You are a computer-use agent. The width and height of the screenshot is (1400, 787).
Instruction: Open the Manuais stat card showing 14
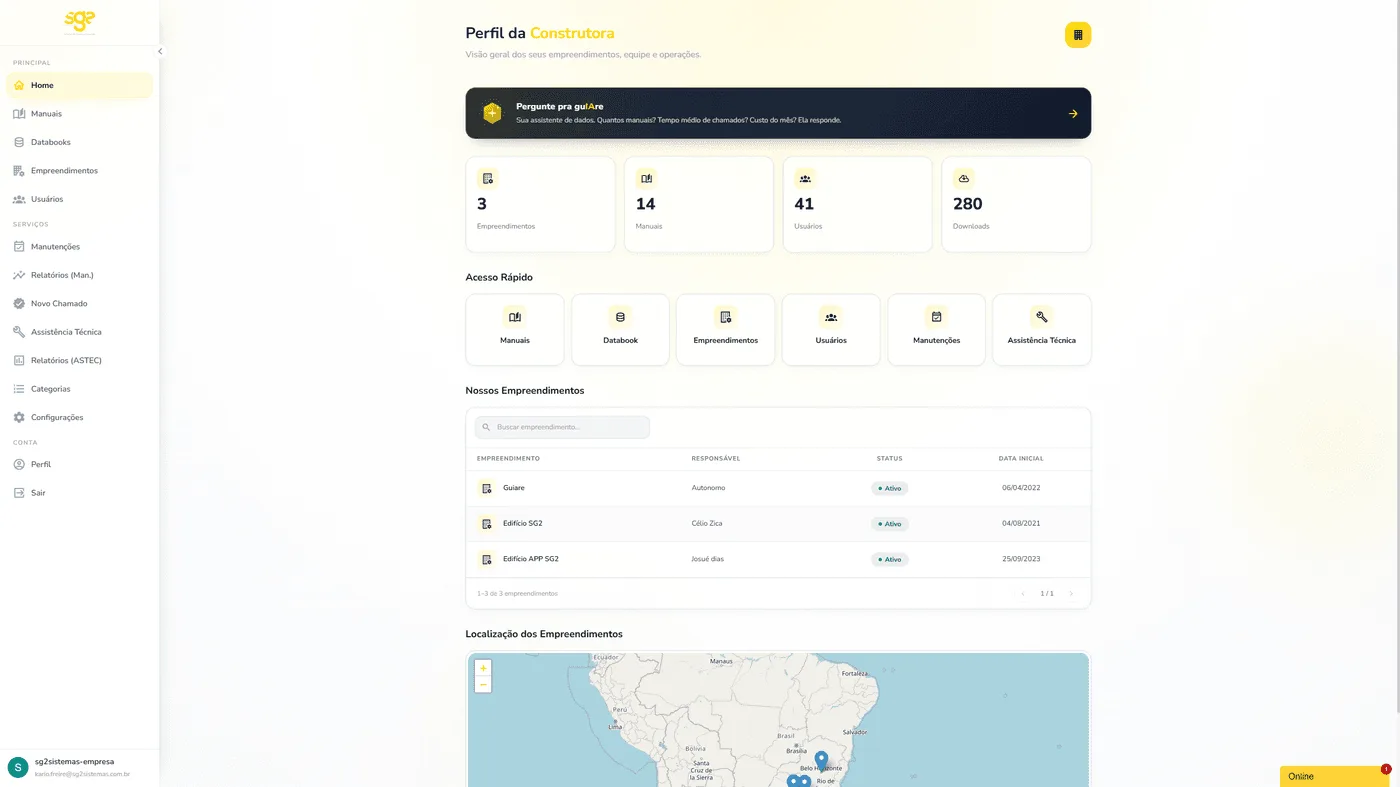click(x=699, y=204)
